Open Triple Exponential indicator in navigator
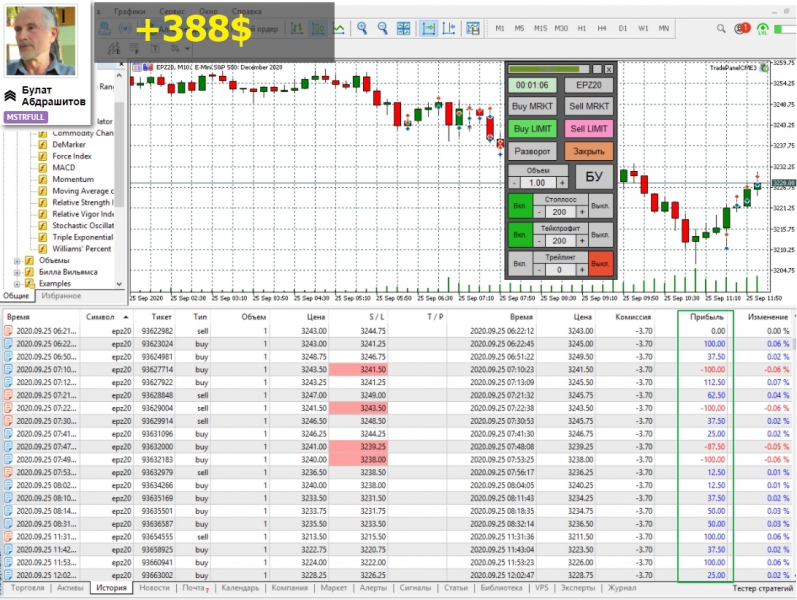This screenshot has height=600, width=797. click(82, 237)
